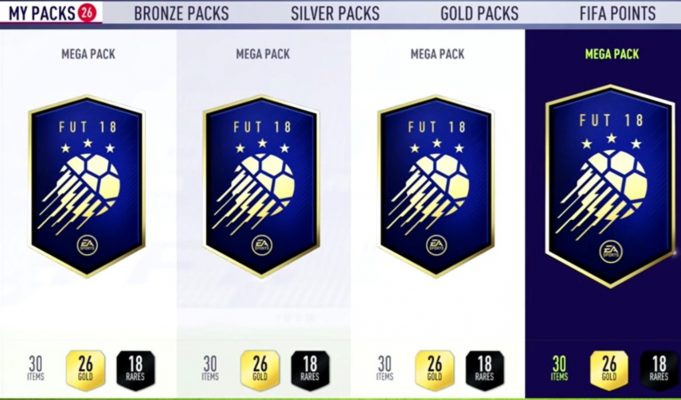Open the Gold Packs tab
This screenshot has width=681, height=400.
click(479, 13)
